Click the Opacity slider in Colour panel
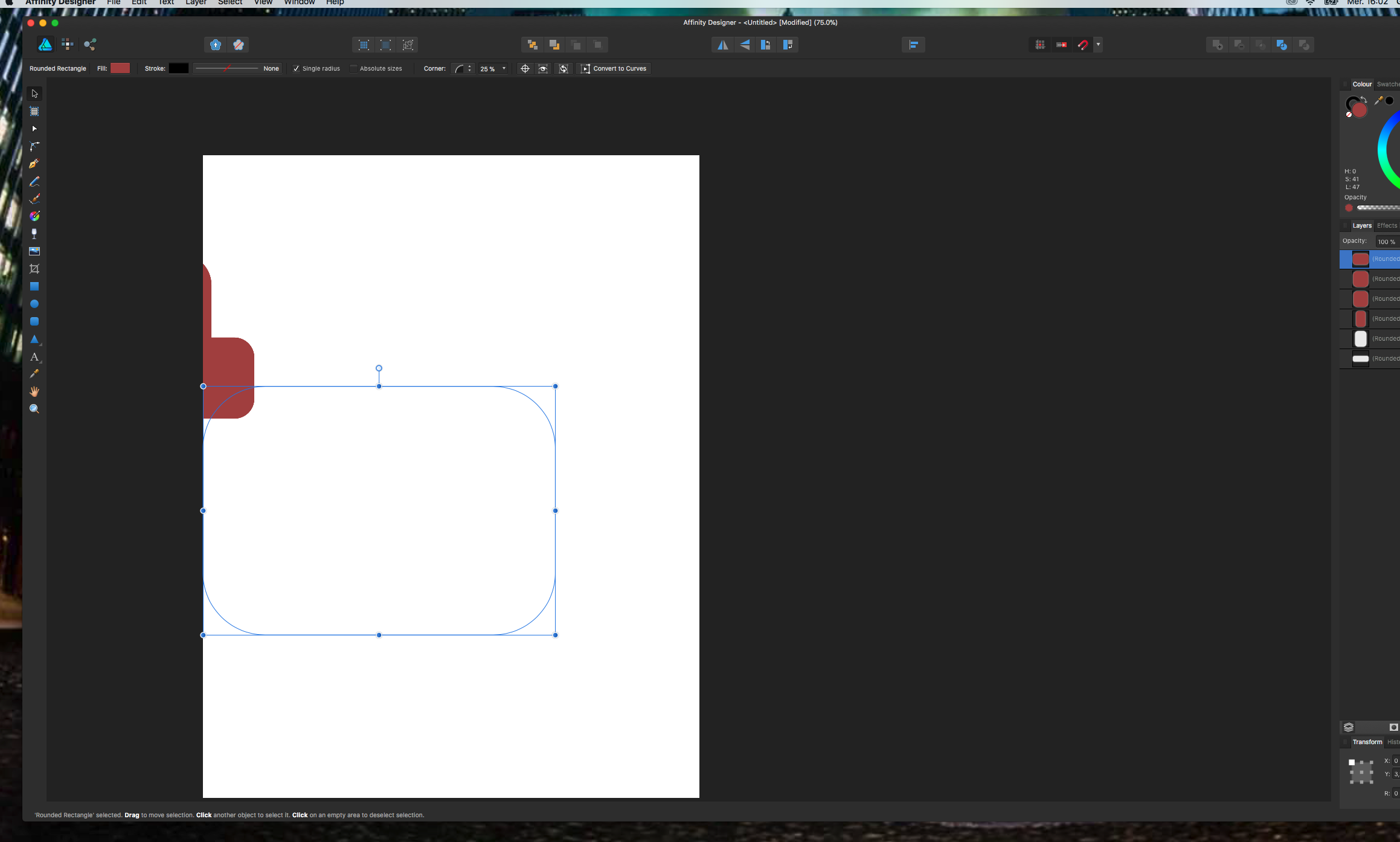This screenshot has width=1400, height=842. [x=1378, y=208]
